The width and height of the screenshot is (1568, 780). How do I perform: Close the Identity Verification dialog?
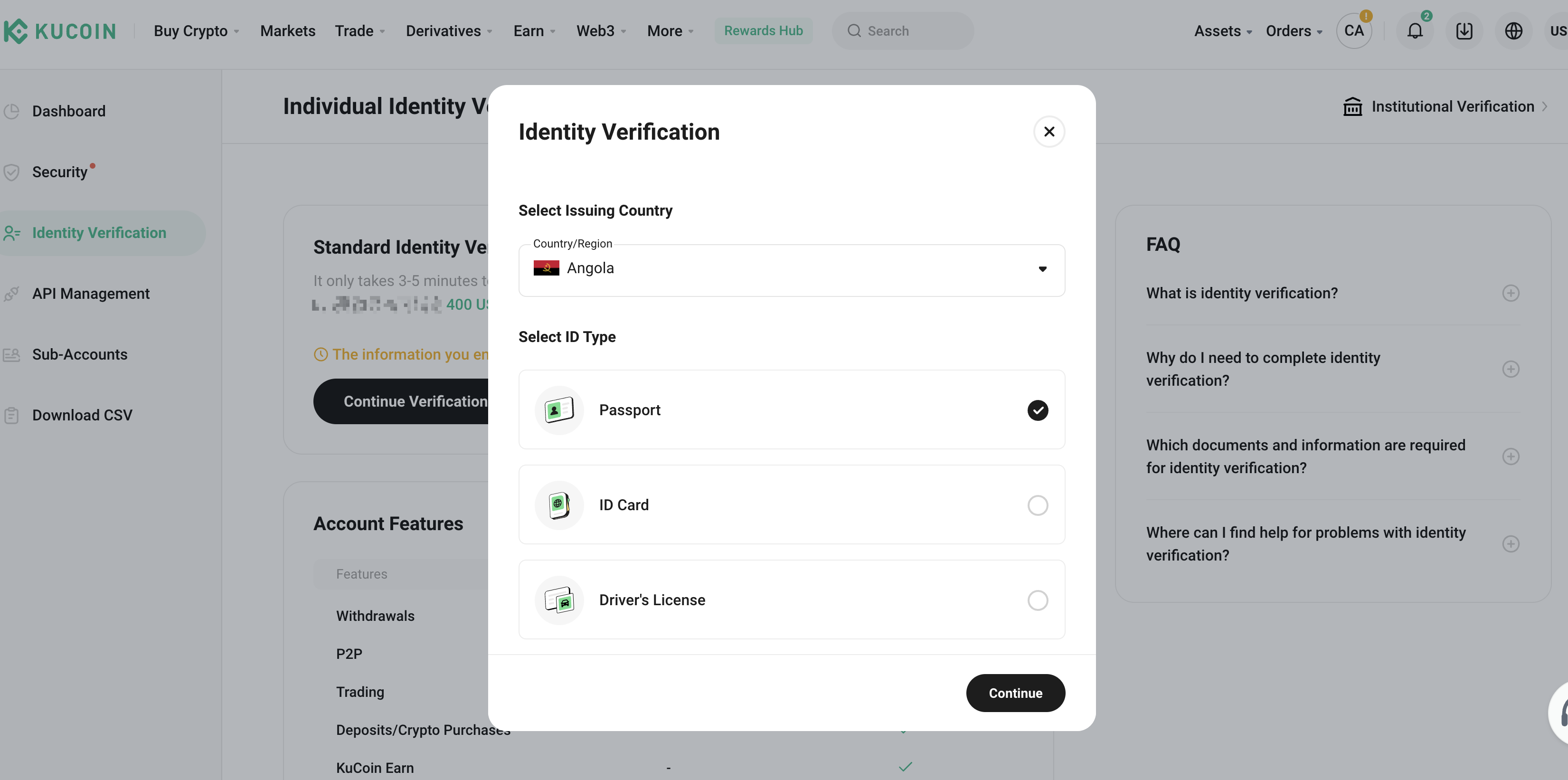click(x=1049, y=132)
